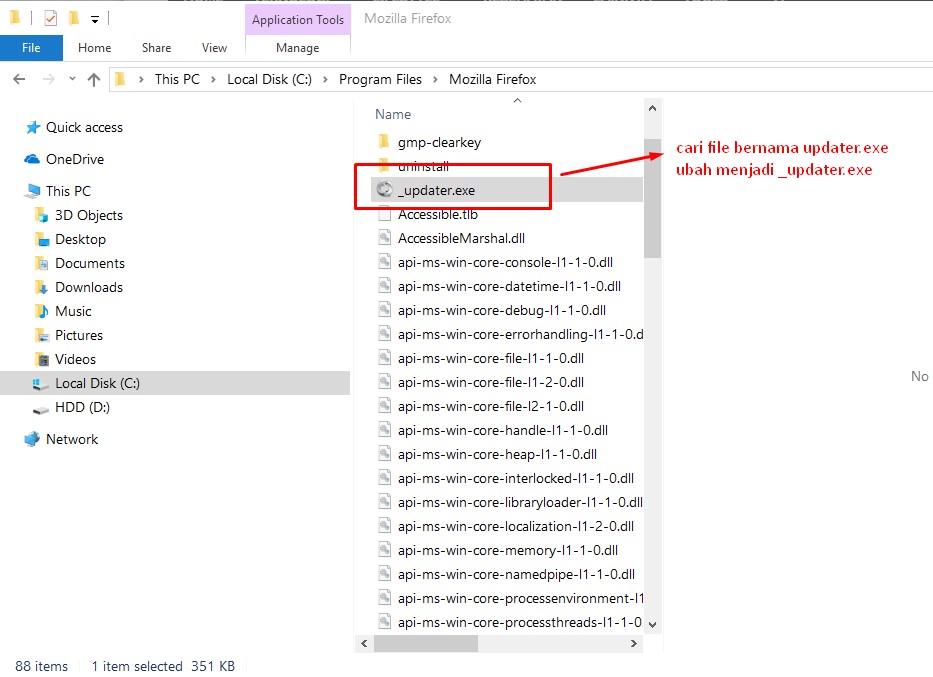This screenshot has height=677, width=933.
Task: Click the Quick access star icon
Action: [x=33, y=127]
